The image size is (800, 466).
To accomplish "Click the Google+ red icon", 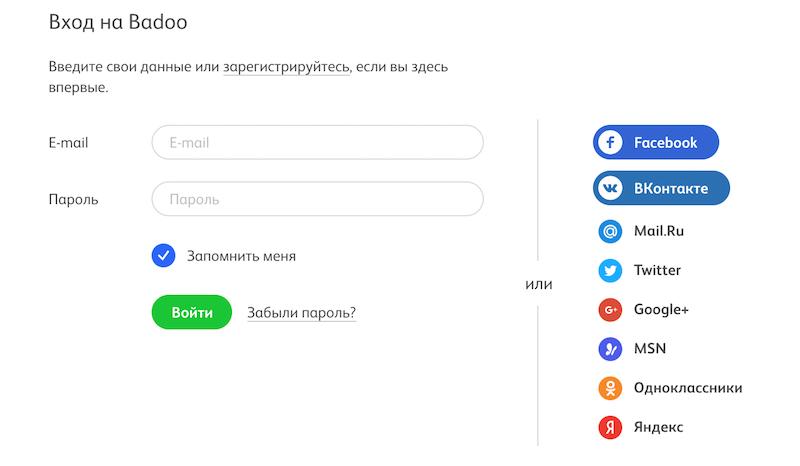I will tap(610, 310).
